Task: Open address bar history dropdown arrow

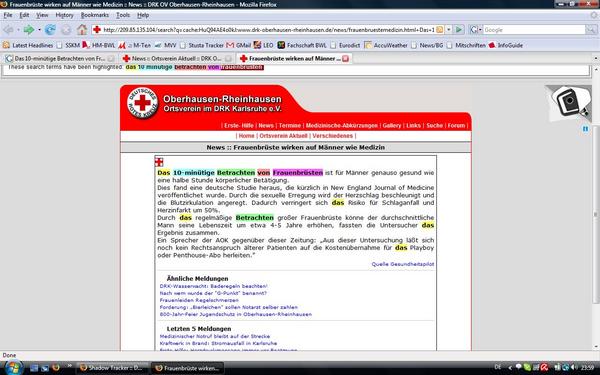Action: pos(449,29)
